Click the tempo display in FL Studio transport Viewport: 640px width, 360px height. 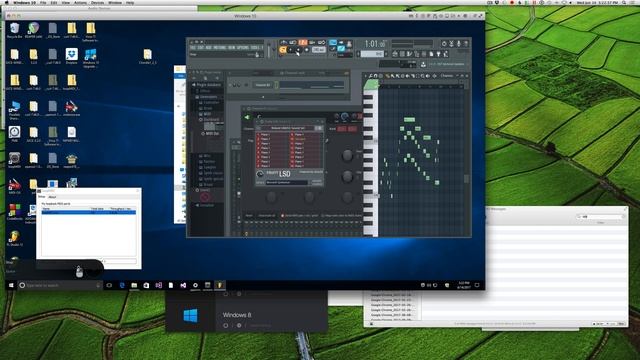(x=318, y=50)
